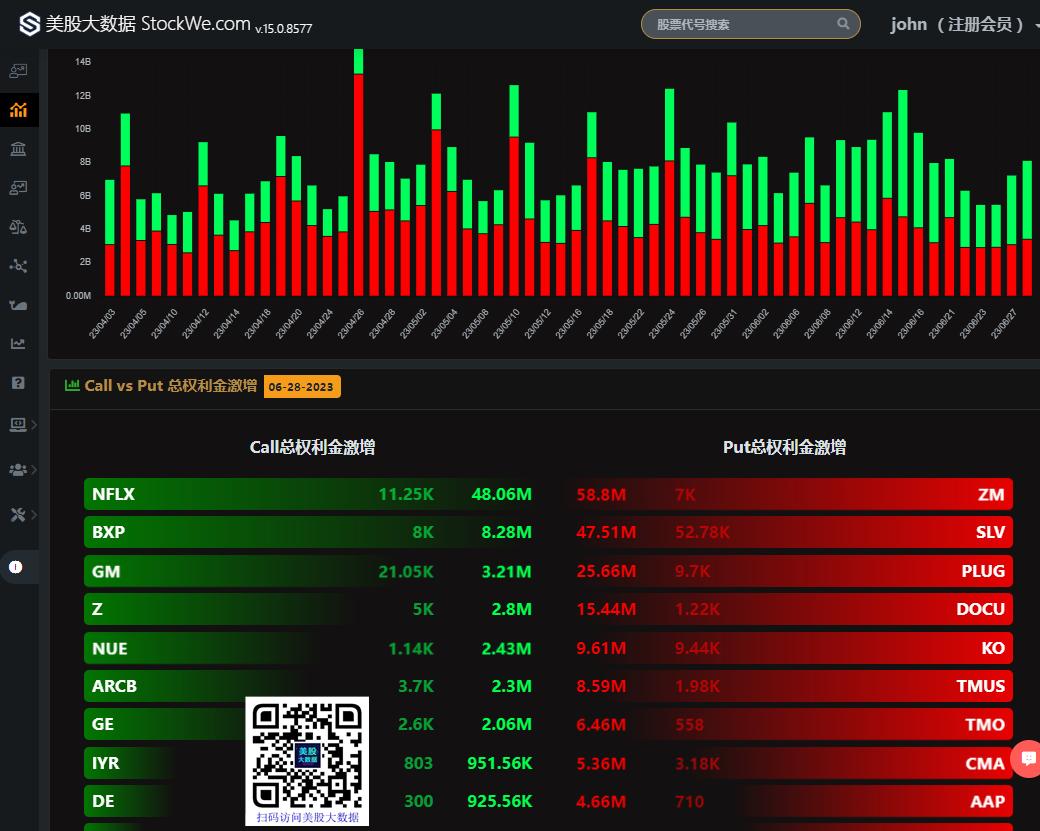
Task: Open the balance scales sidebar icon
Action: (19, 227)
